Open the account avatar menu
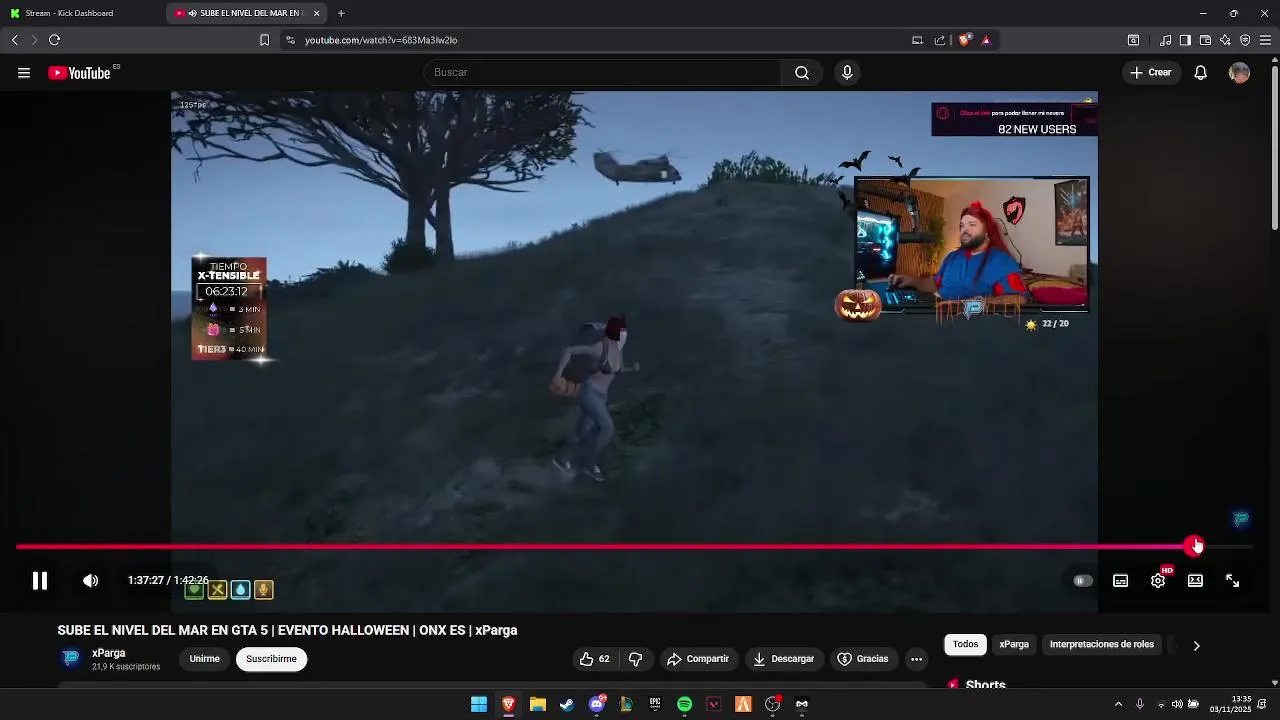The image size is (1280, 720). (x=1239, y=73)
